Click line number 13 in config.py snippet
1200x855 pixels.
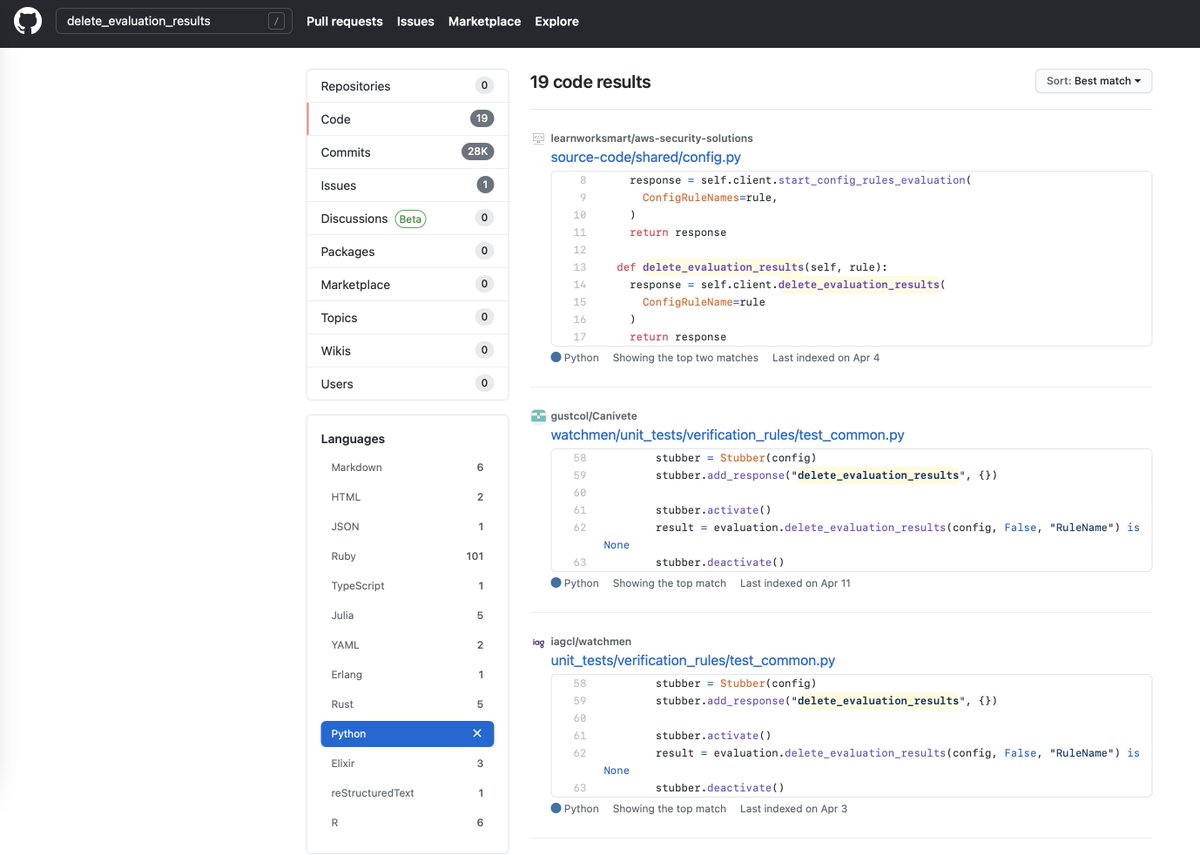580,267
